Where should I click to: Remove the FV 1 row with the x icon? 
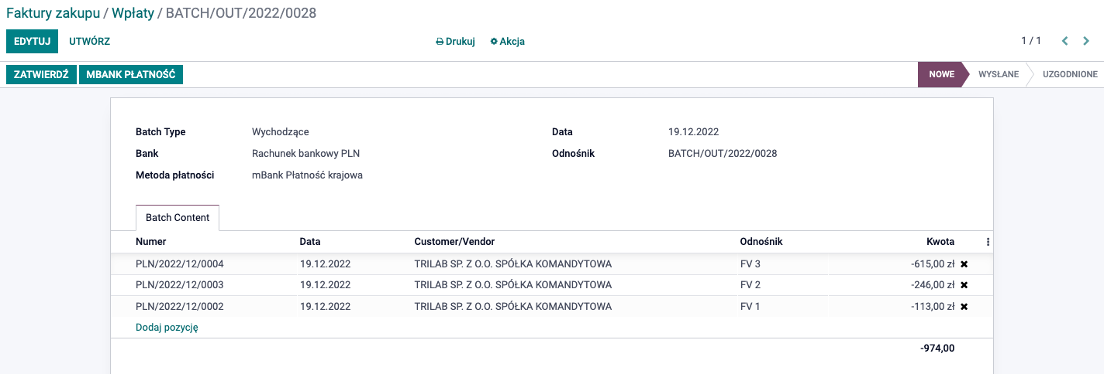click(965, 306)
